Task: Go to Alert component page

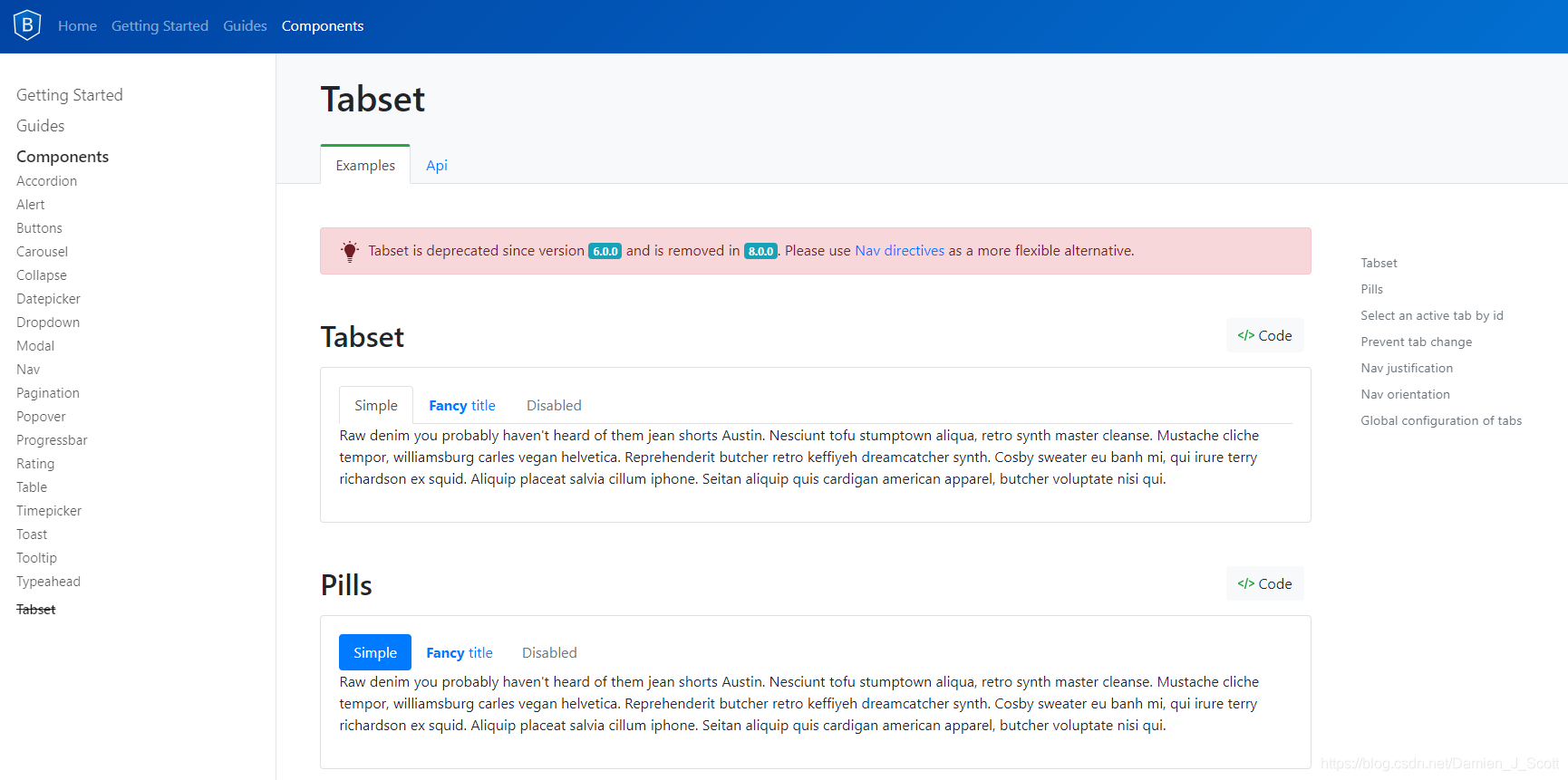Action: pos(31,205)
